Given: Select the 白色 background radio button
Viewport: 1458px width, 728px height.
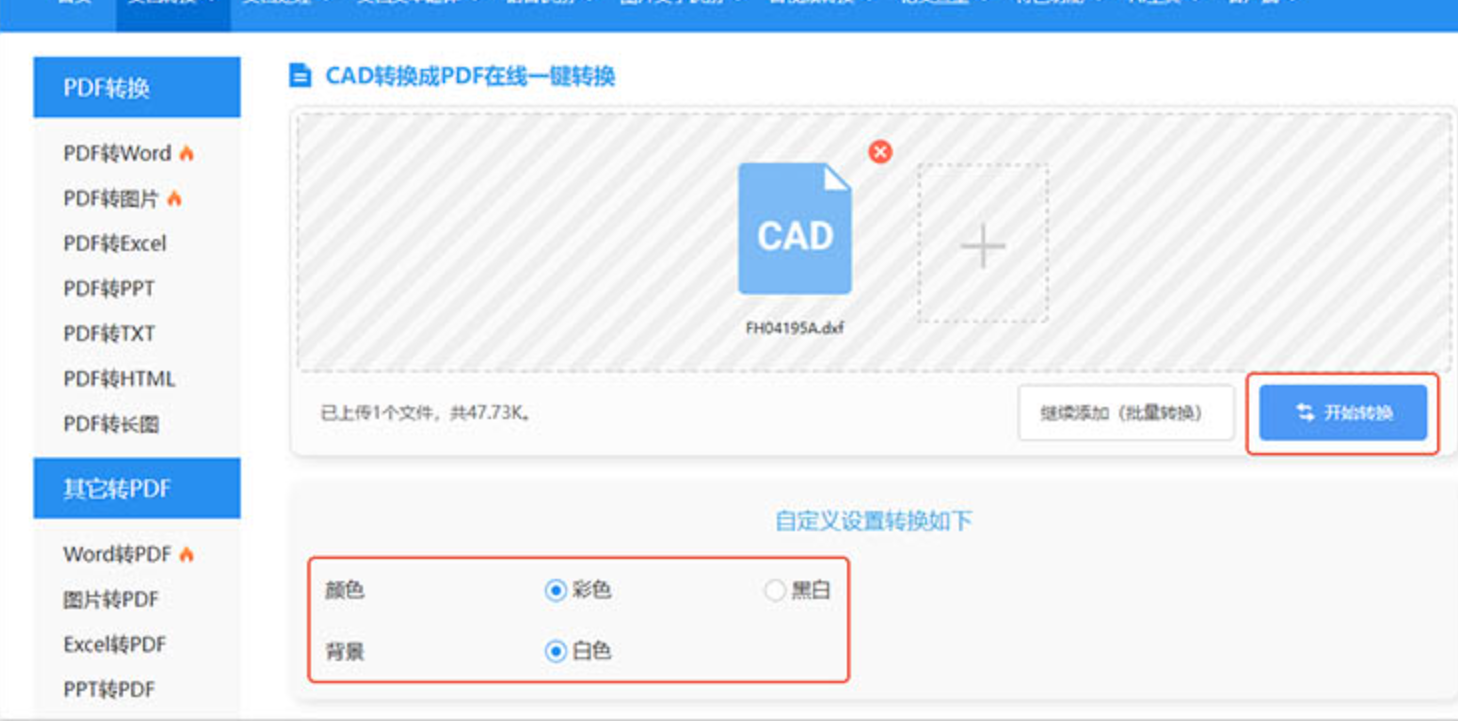Looking at the screenshot, I should point(556,651).
